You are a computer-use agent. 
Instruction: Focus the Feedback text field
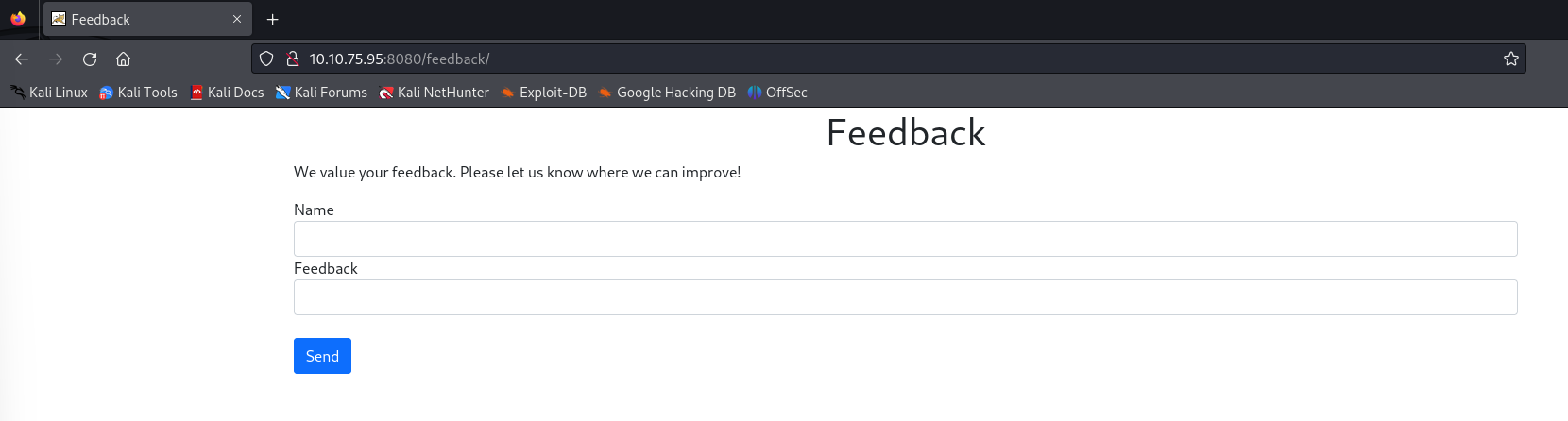coord(905,297)
